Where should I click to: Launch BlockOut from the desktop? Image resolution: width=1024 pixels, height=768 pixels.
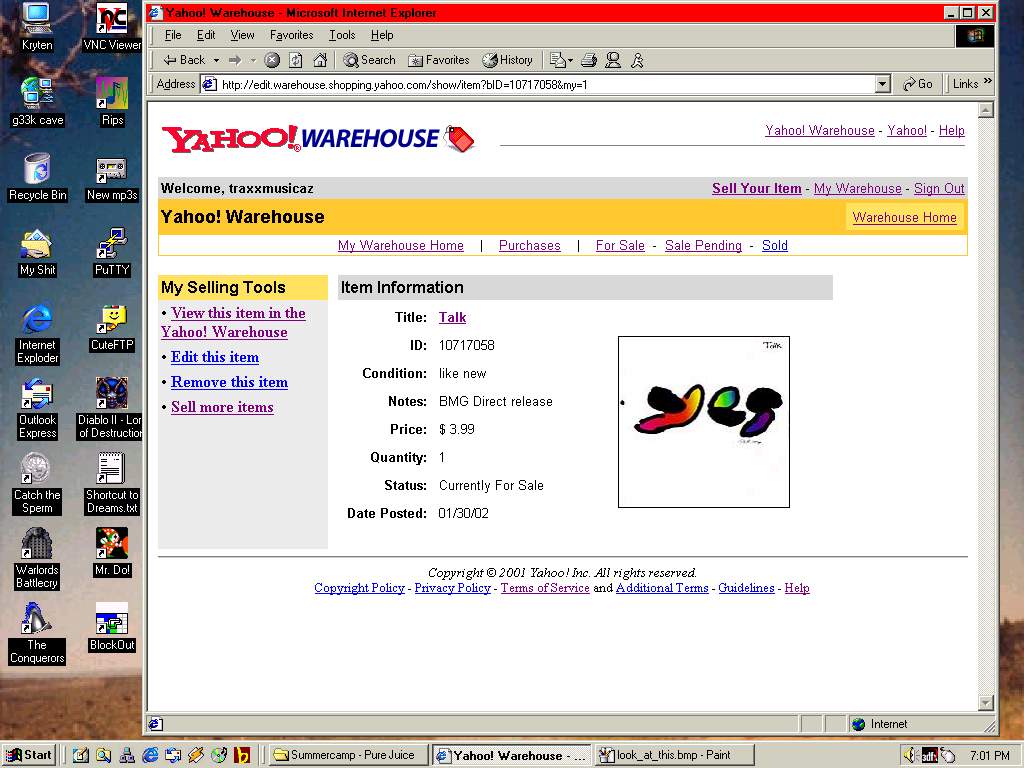tap(112, 628)
